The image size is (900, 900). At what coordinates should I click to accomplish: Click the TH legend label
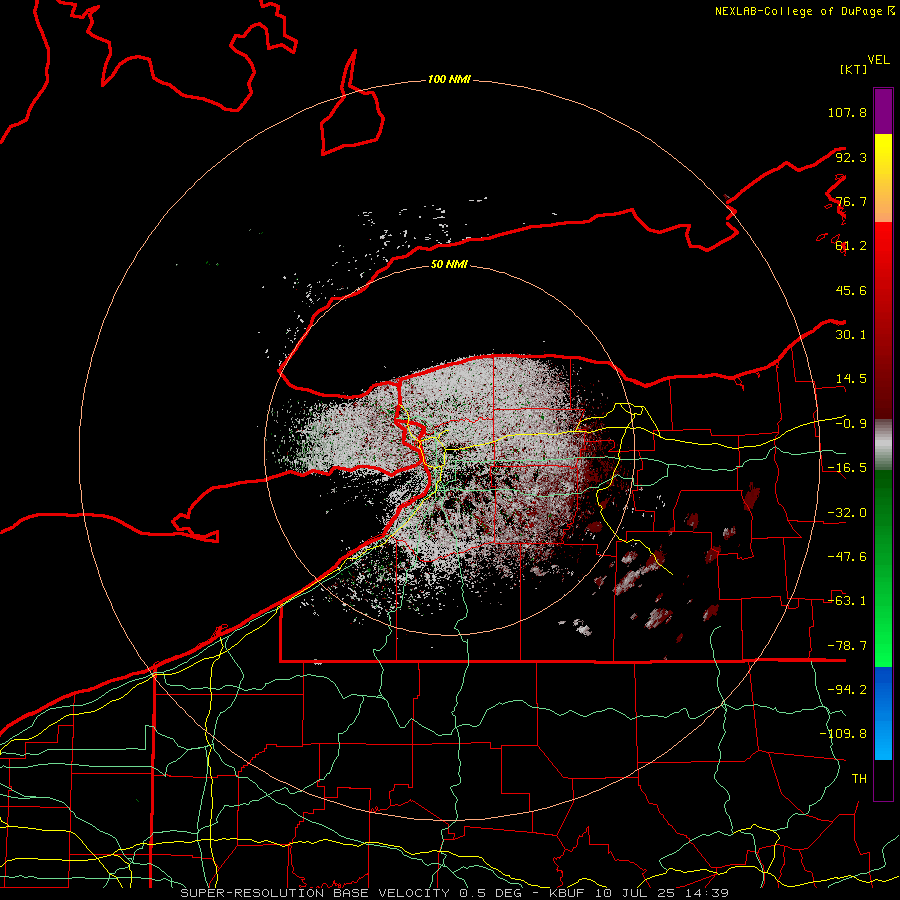pyautogui.click(x=859, y=779)
